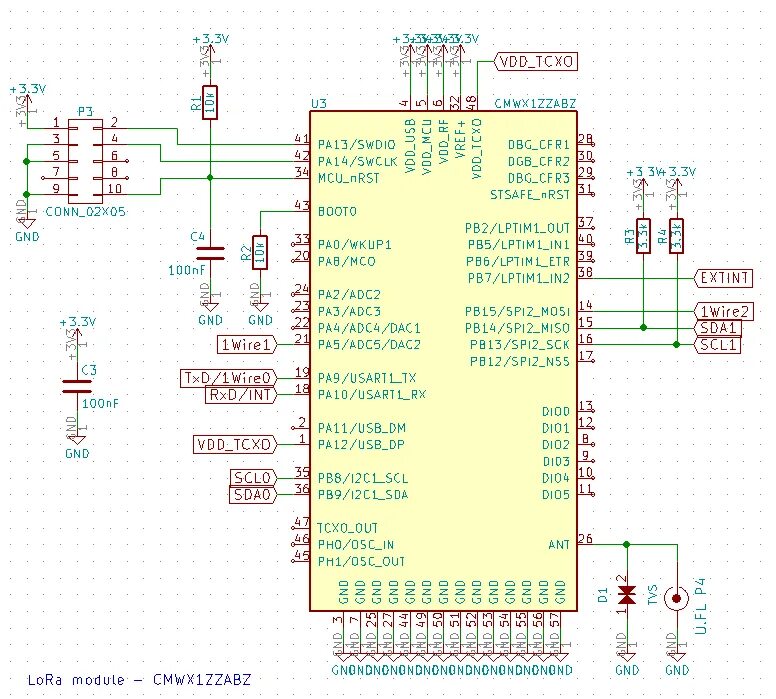Select the P3 CONN_02X05 connector symbol
The height and width of the screenshot is (699, 776).
click(x=85, y=161)
